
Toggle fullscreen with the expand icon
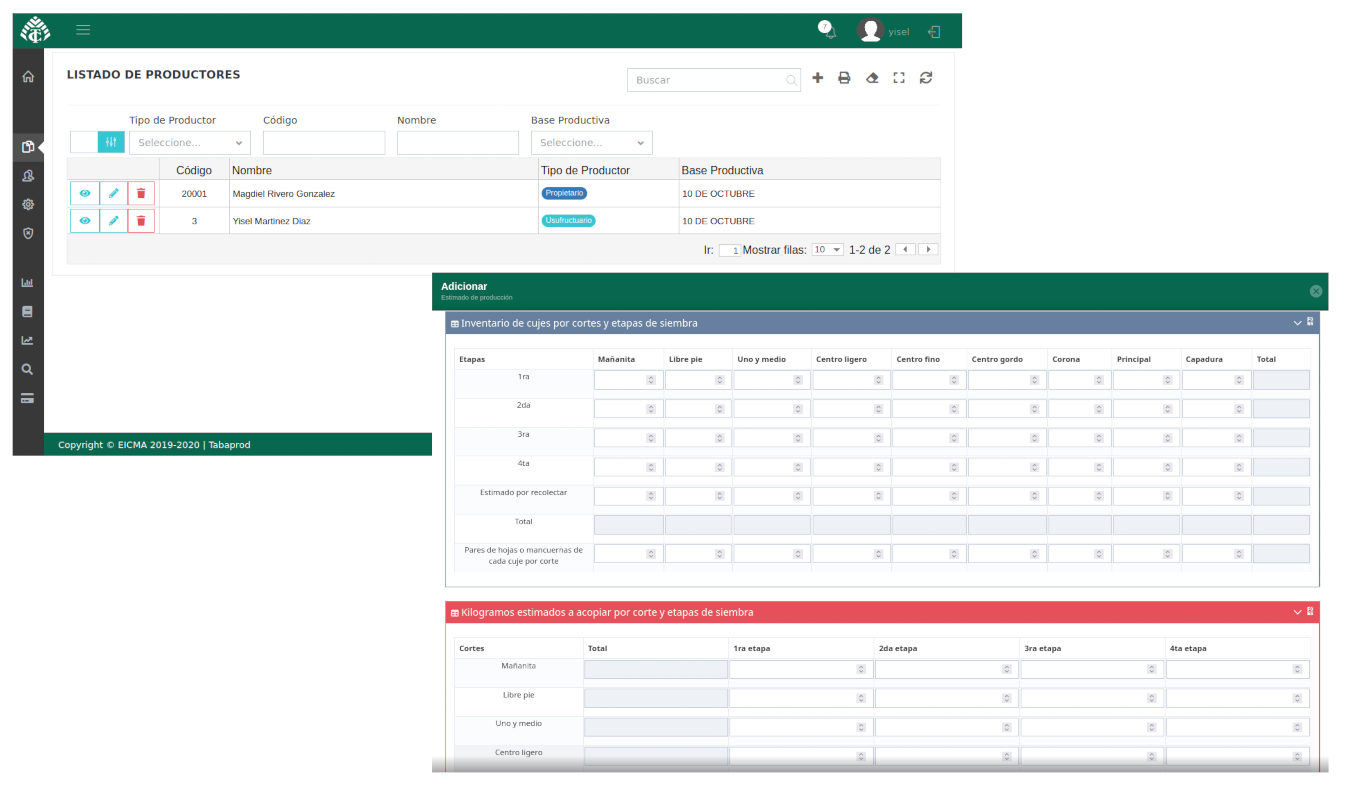tap(899, 78)
